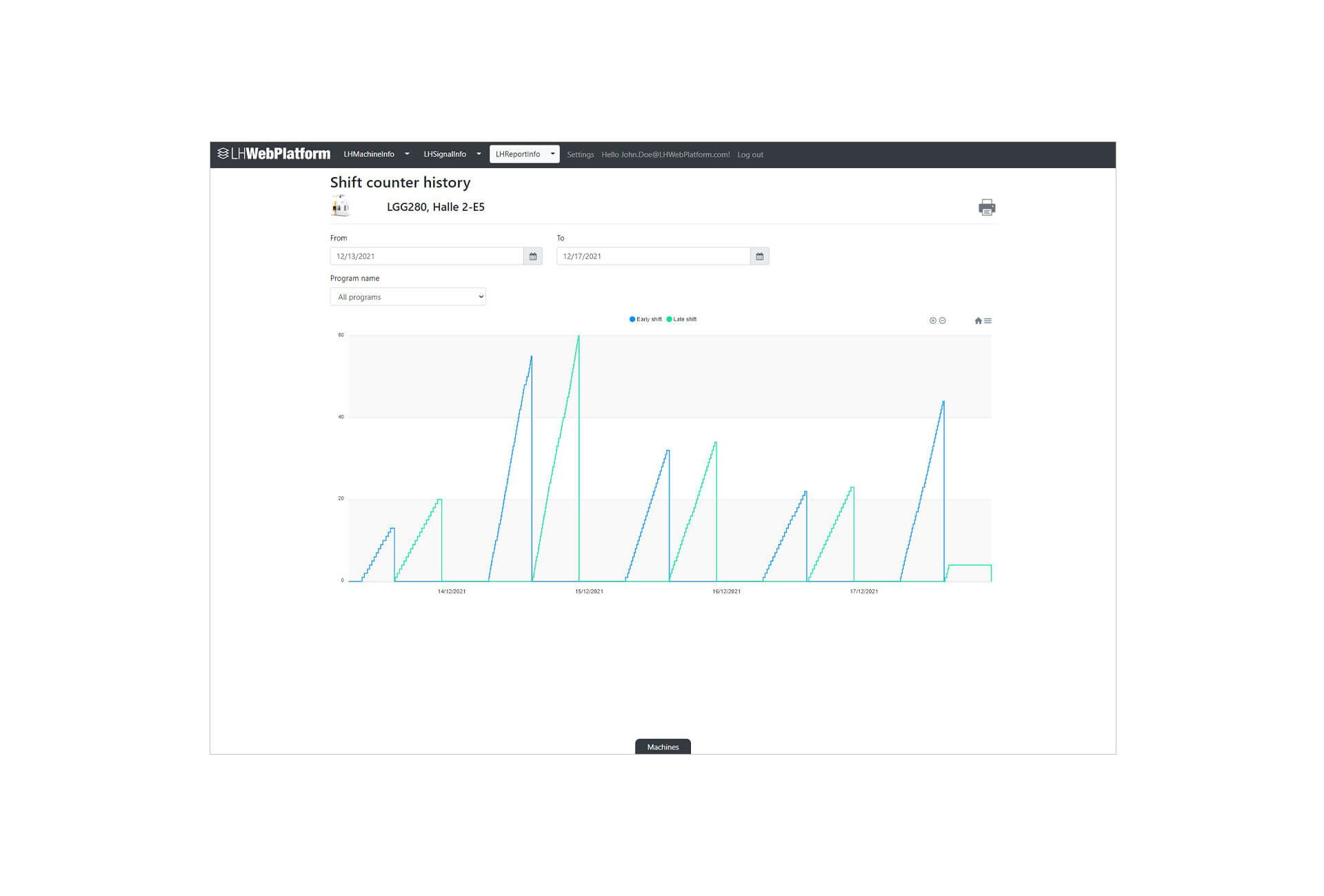Click the LGG280 machine thumbnail image
Image resolution: width=1324 pixels, height=896 pixels.
[341, 206]
